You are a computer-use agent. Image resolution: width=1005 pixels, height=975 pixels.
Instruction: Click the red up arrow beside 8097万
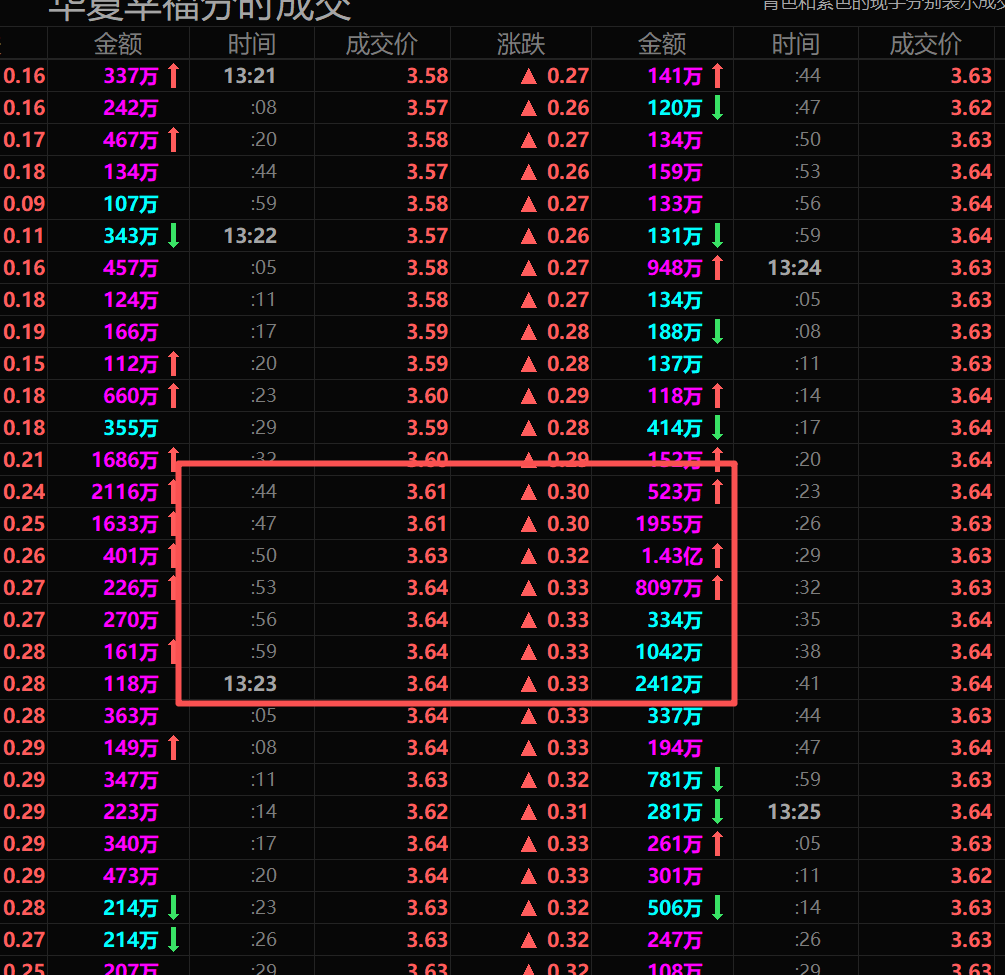718,588
